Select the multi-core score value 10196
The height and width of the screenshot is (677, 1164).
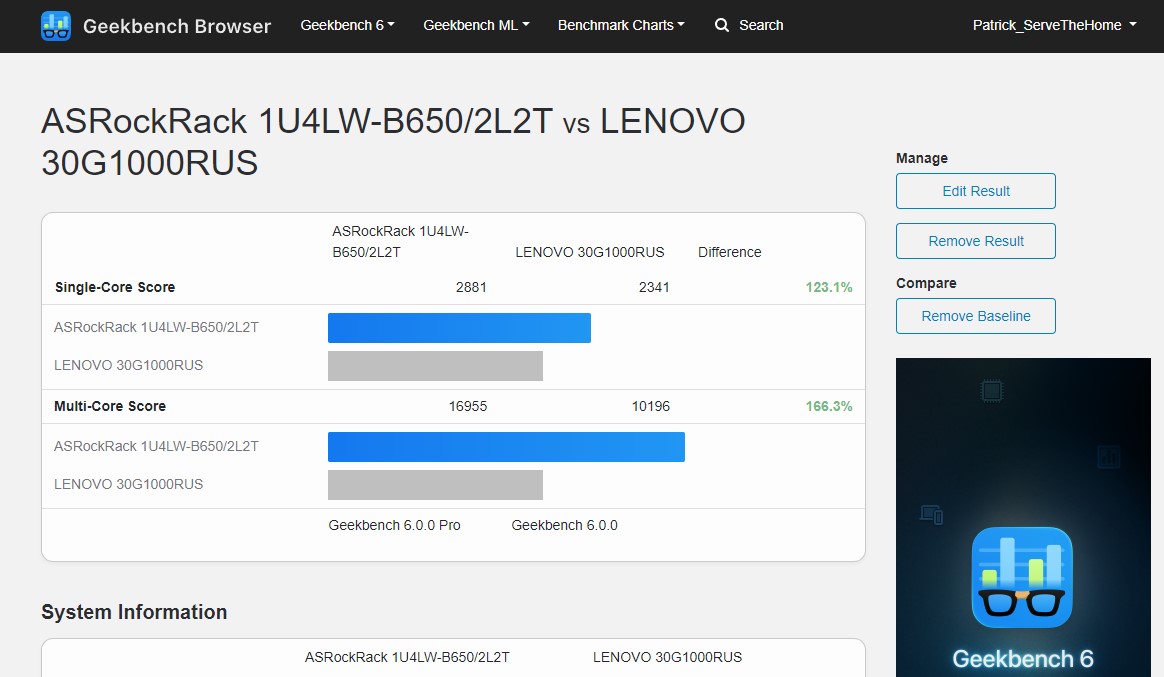pyautogui.click(x=650, y=406)
